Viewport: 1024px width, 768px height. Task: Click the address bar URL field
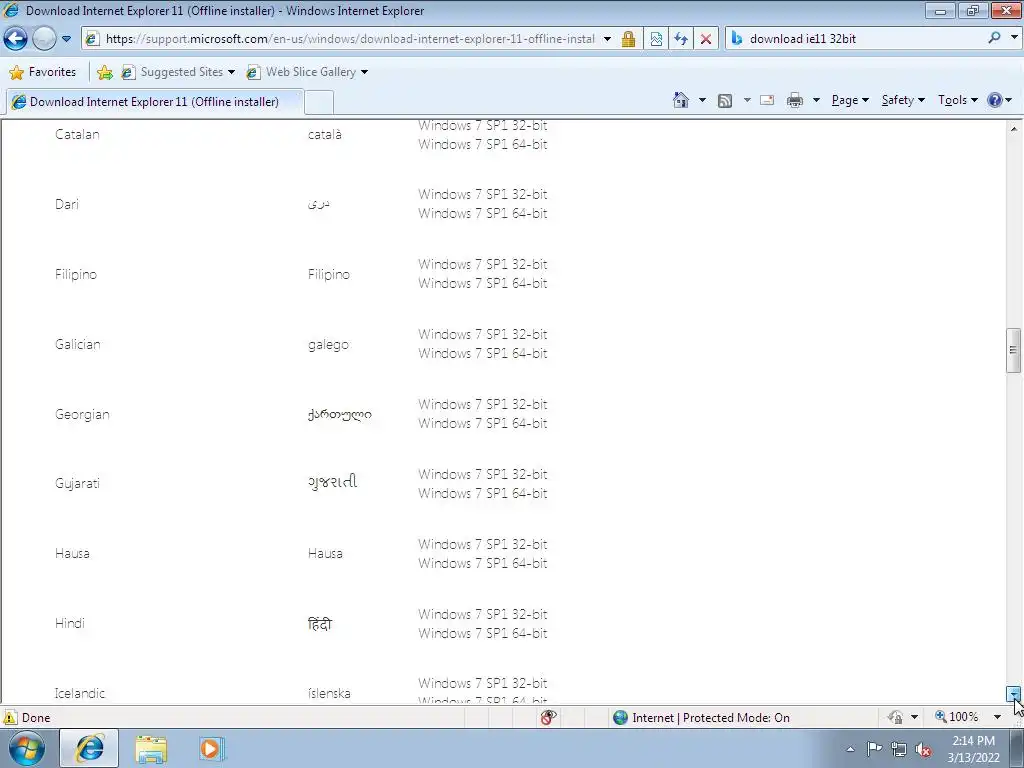pos(349,39)
